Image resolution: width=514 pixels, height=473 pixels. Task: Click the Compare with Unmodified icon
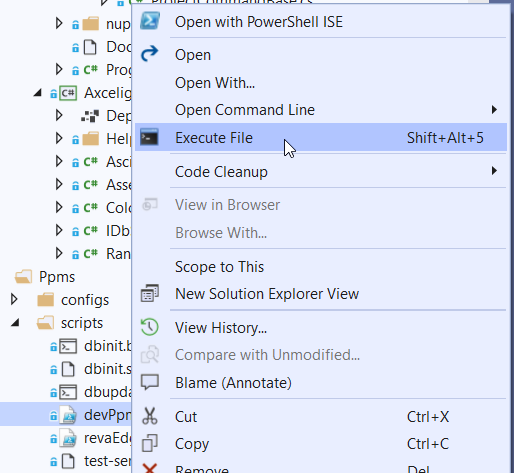(150, 354)
